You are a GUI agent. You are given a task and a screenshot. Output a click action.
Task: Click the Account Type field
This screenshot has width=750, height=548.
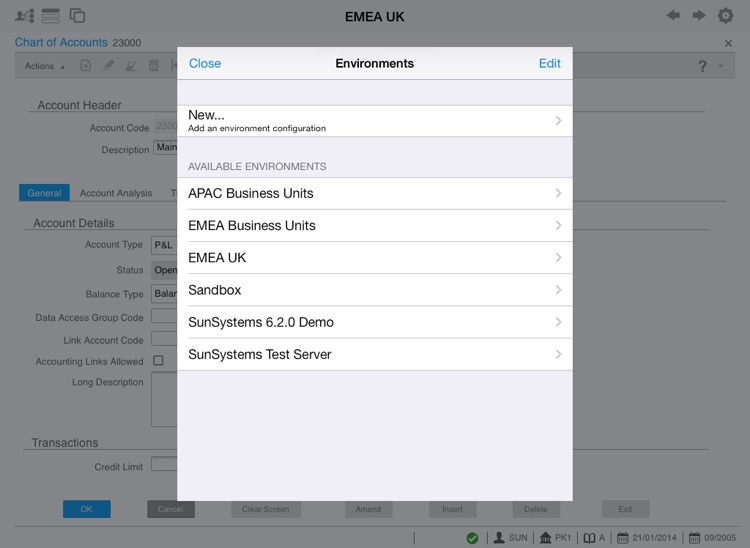point(165,245)
